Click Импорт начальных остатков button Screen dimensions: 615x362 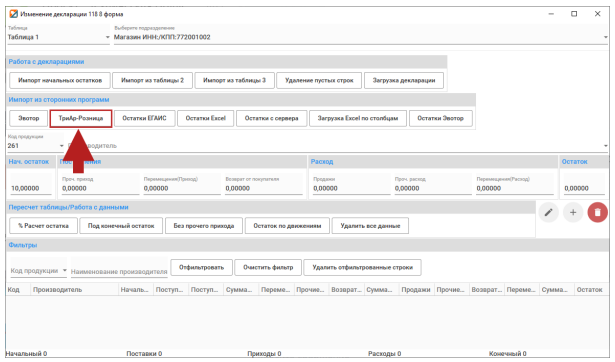point(60,80)
